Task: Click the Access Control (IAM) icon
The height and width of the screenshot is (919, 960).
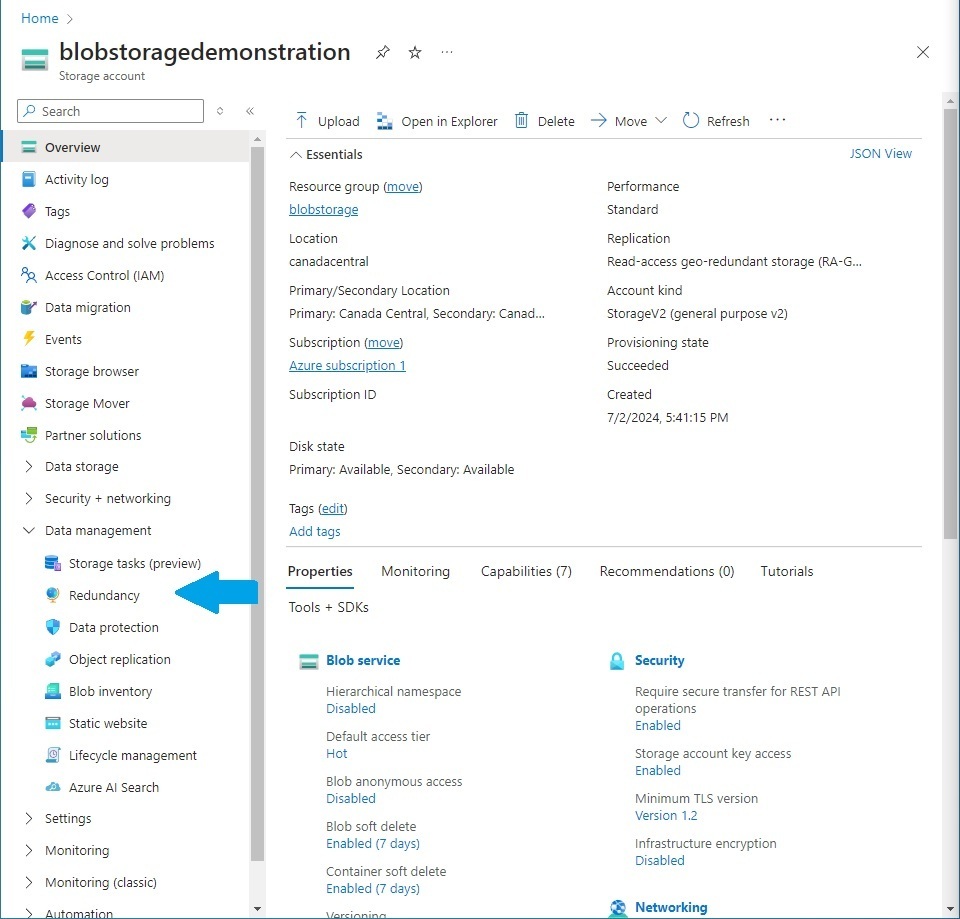Action: tap(29, 275)
